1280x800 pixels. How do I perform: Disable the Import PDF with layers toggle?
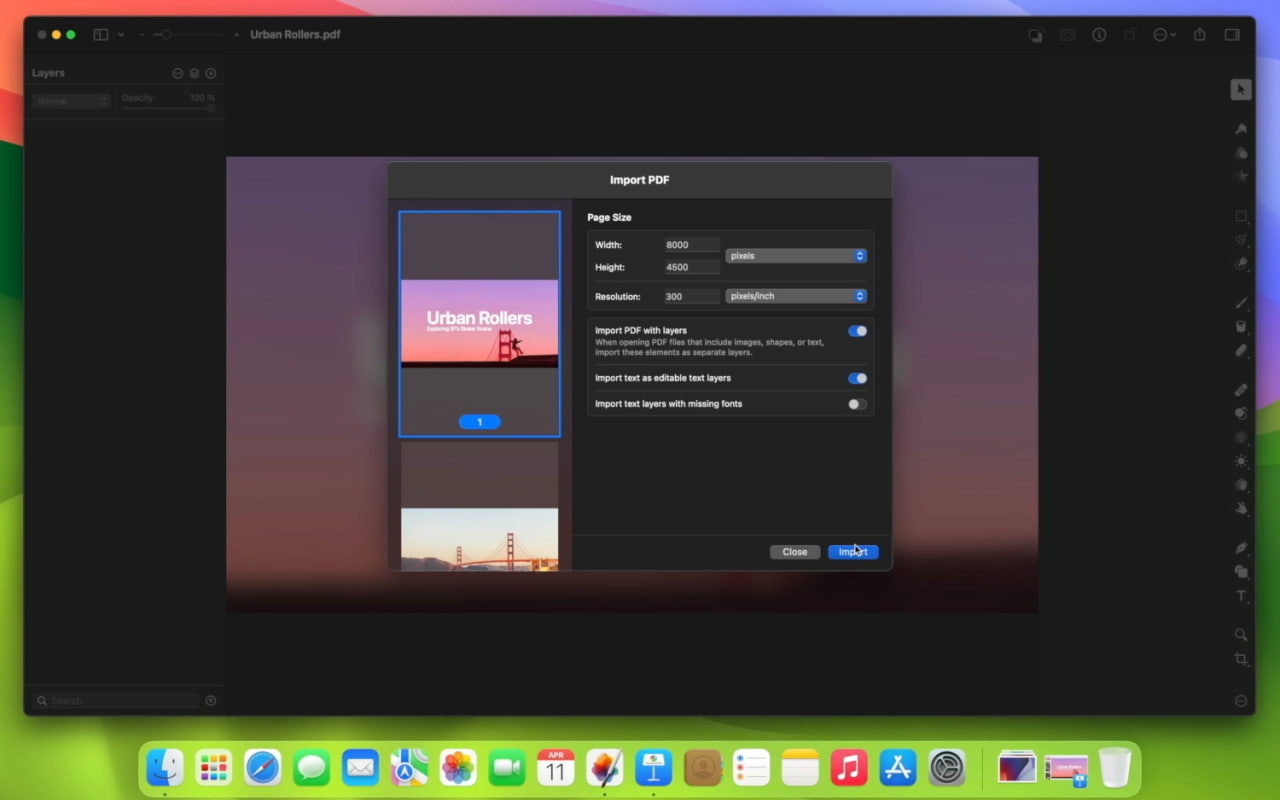856,330
